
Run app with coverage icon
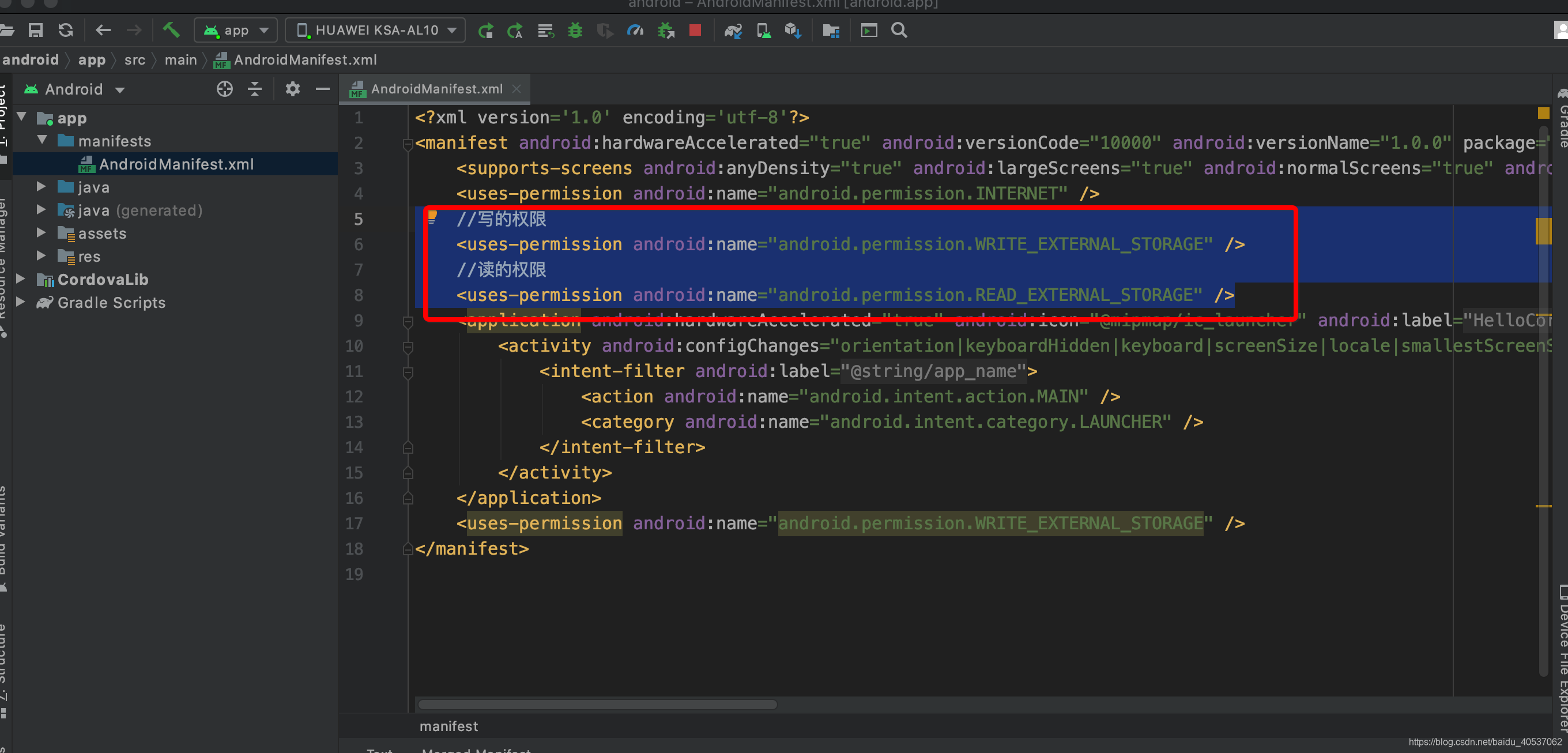tap(605, 30)
